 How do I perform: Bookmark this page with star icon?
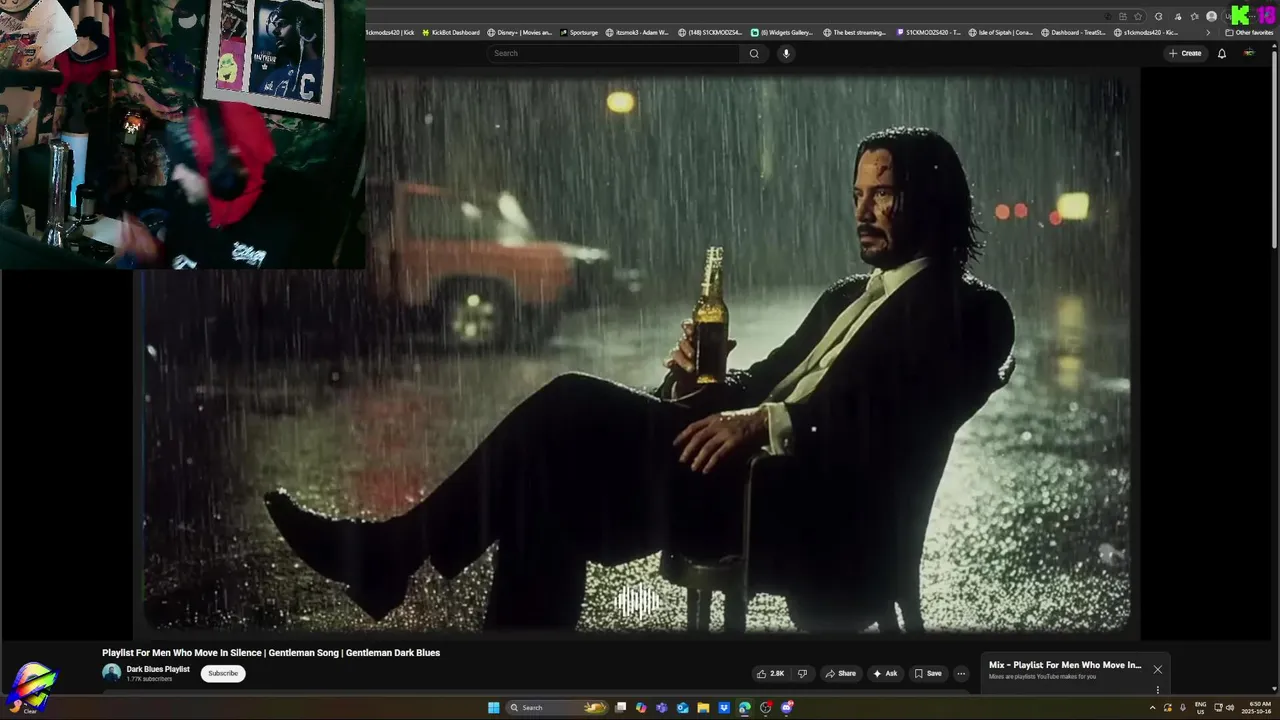click(x=1138, y=16)
